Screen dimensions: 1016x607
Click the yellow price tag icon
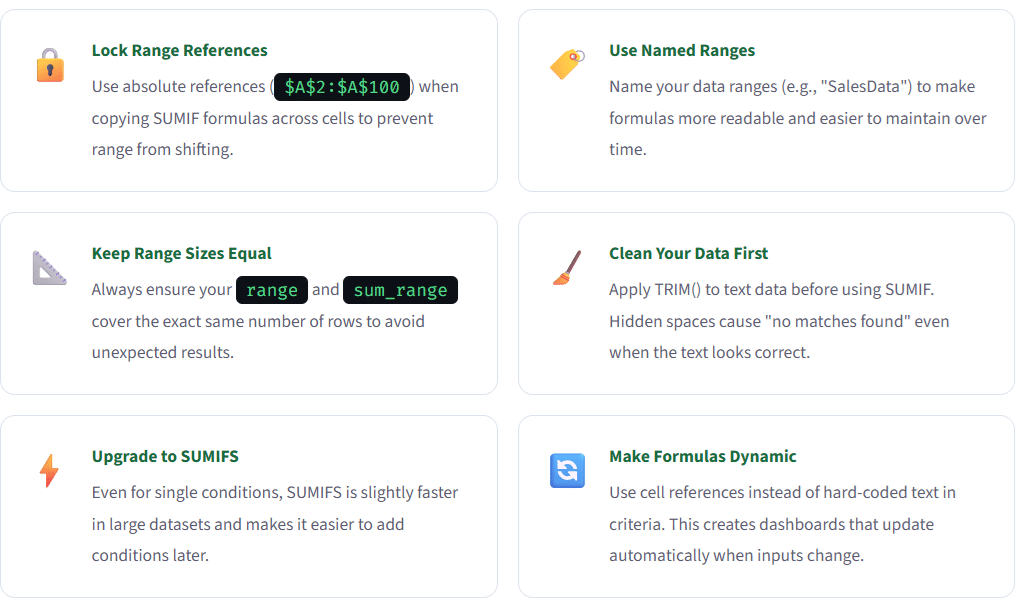(x=566, y=65)
